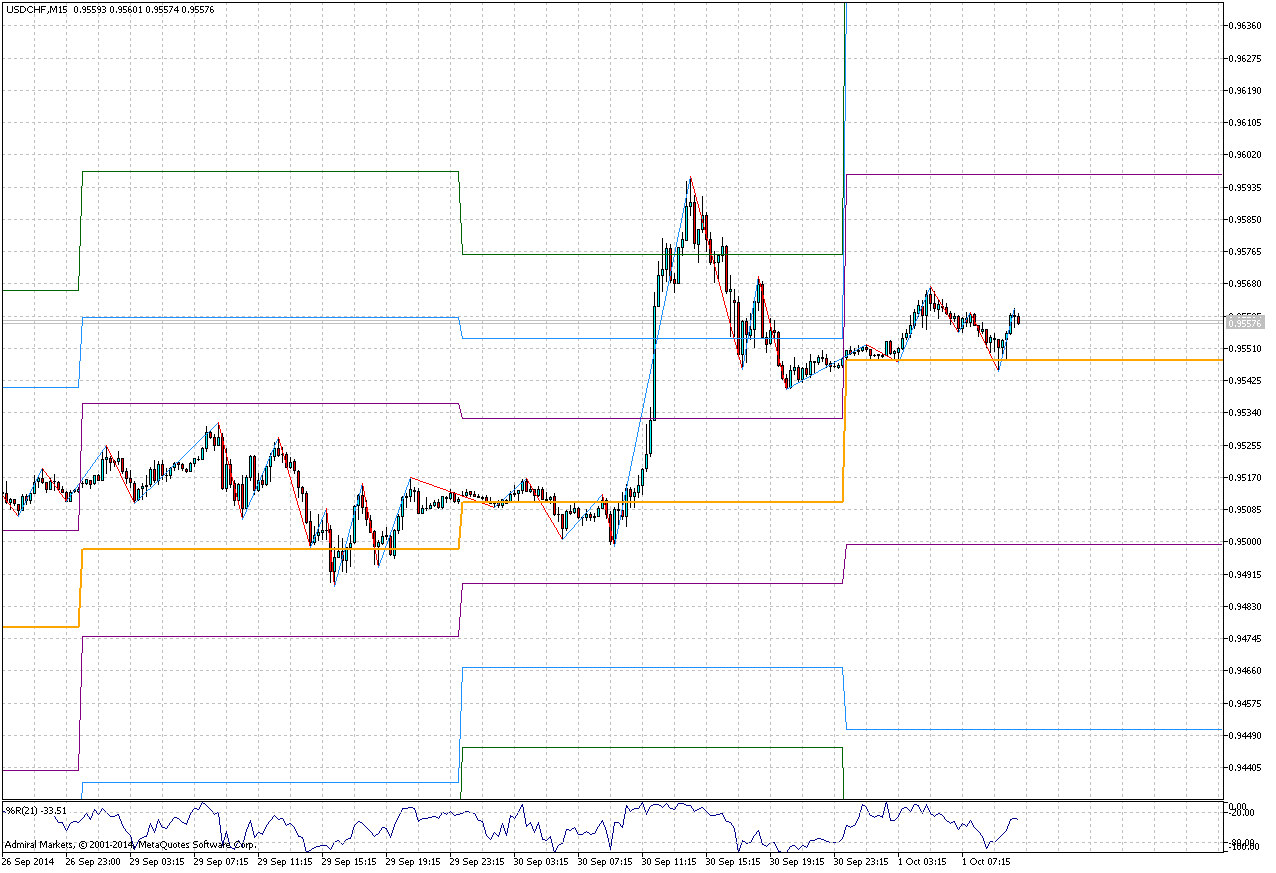Click the 30 Sep 11:15 time axis label
The height and width of the screenshot is (873, 1276).
(x=670, y=860)
